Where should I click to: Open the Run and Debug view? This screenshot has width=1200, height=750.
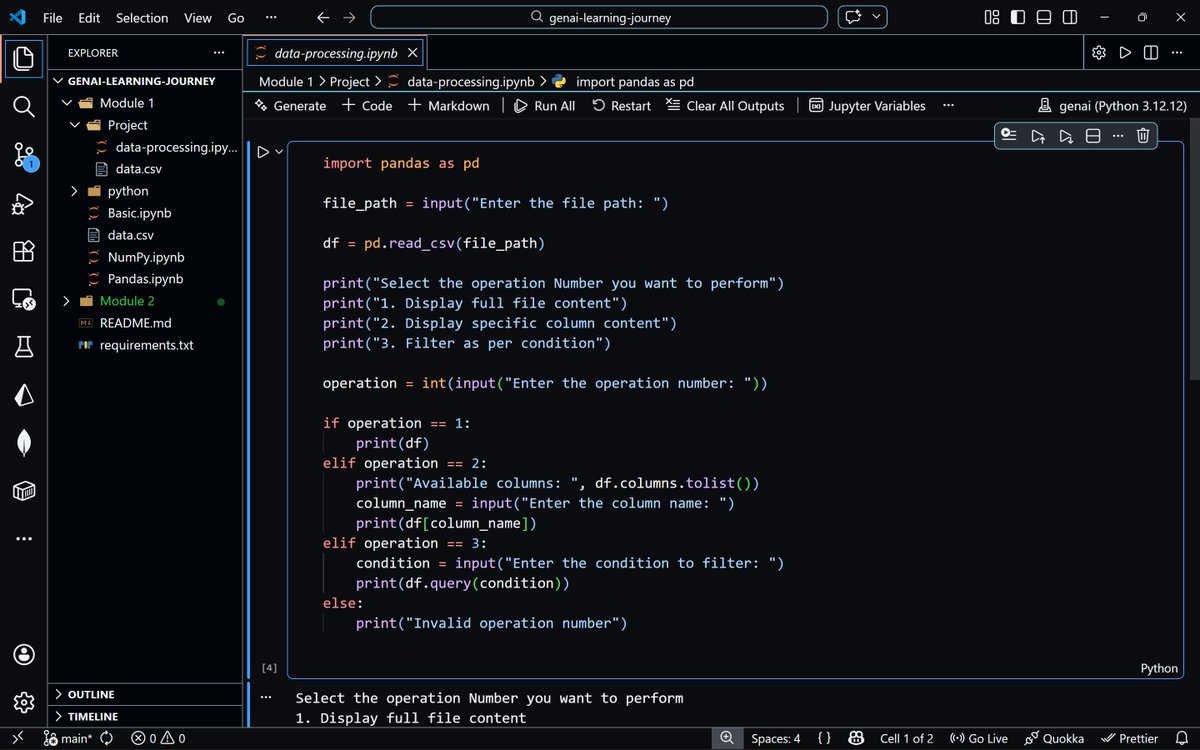pyautogui.click(x=24, y=203)
